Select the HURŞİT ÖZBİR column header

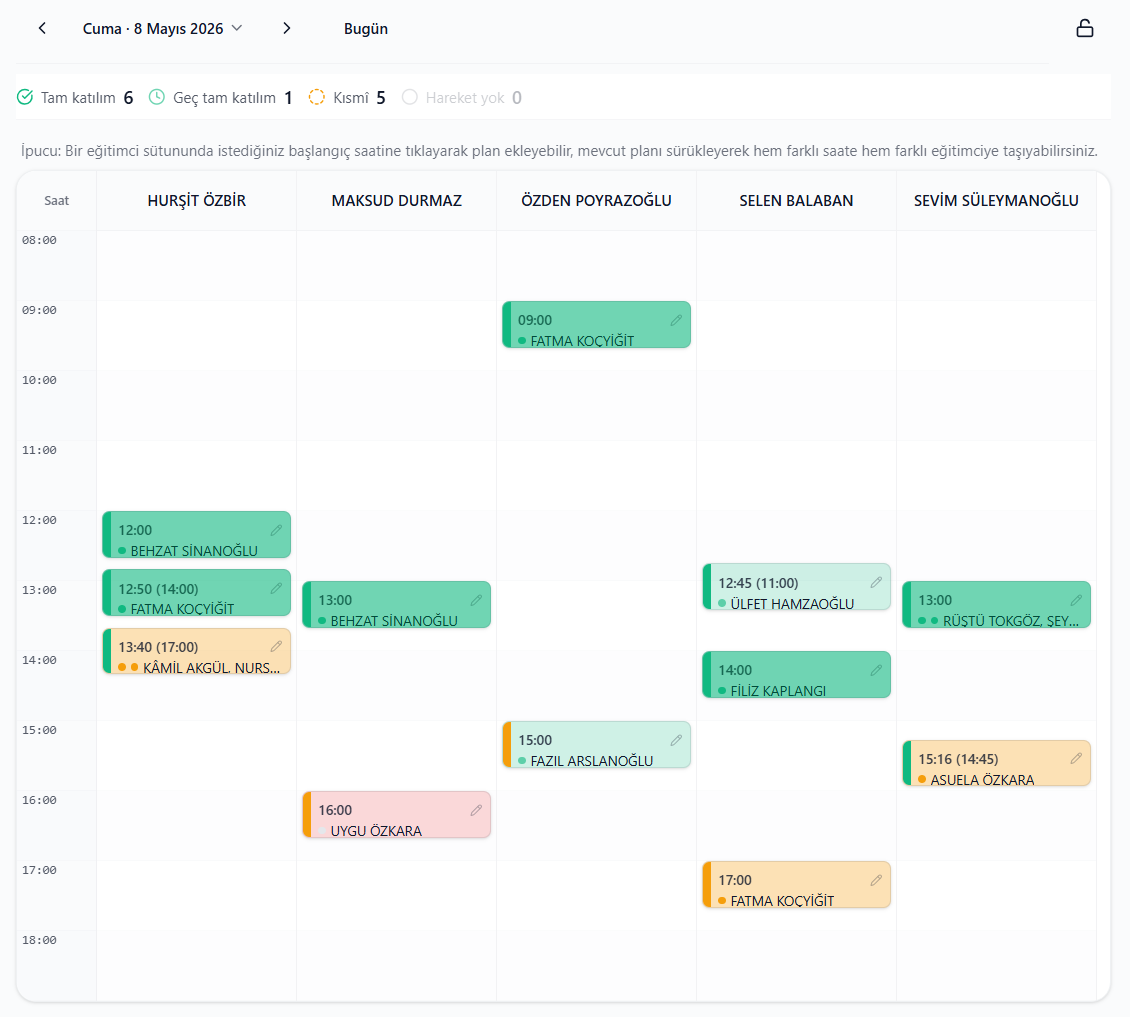[197, 201]
